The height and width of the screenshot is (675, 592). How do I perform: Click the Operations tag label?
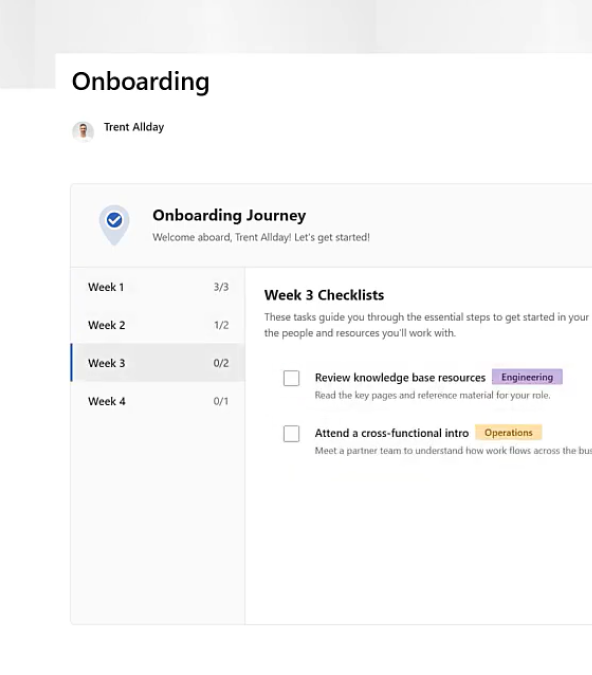pos(508,432)
